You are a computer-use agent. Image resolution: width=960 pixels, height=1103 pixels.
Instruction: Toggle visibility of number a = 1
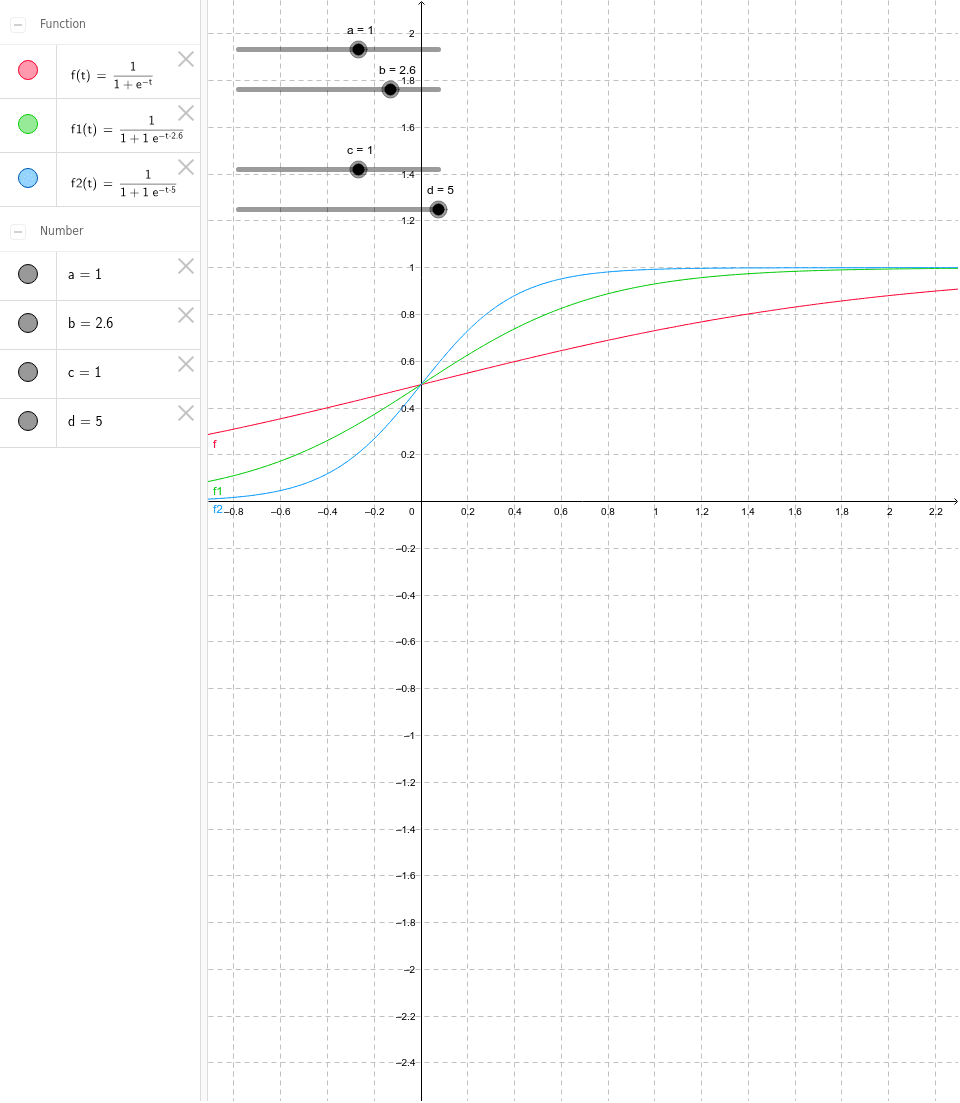pos(28,274)
